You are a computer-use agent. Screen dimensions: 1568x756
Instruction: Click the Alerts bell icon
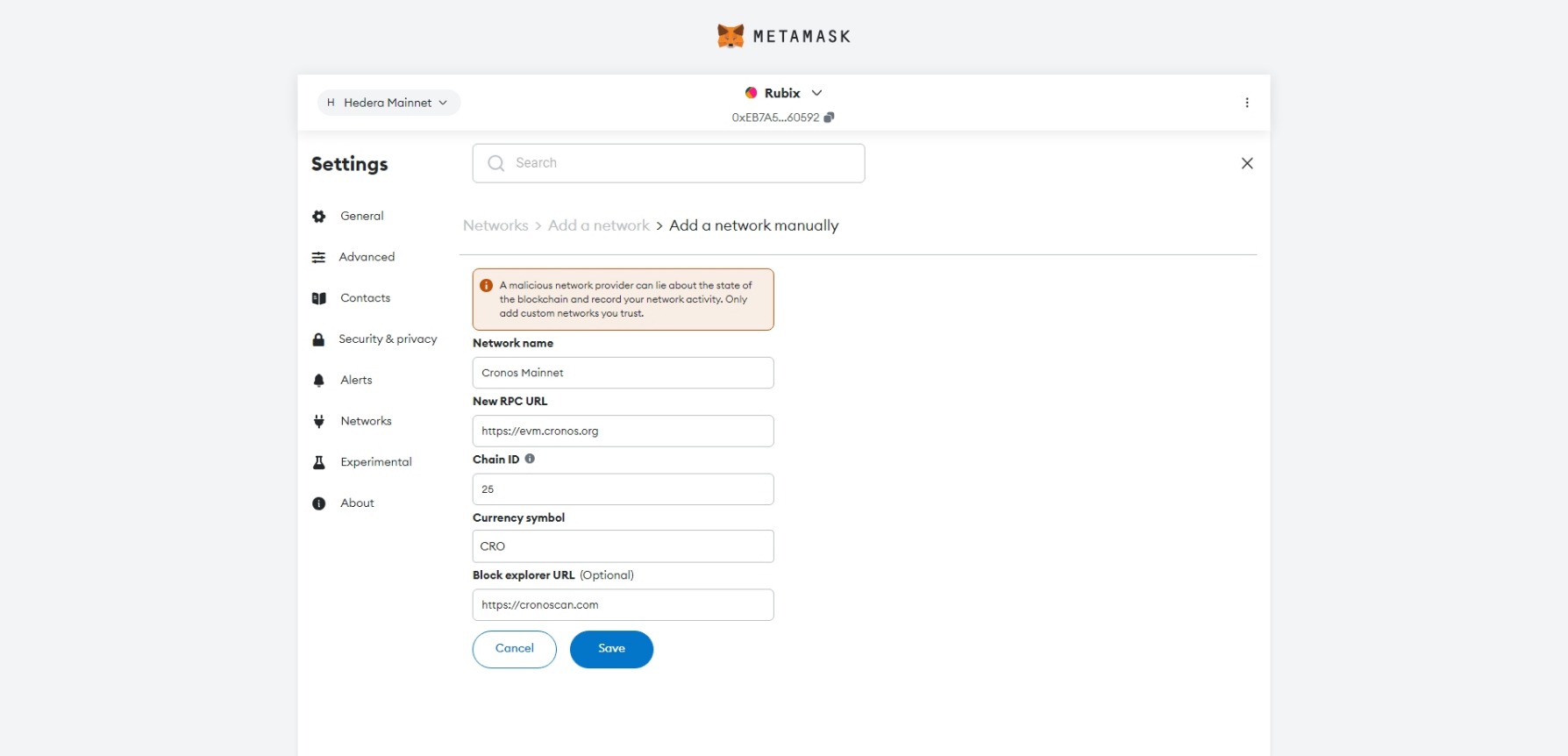coord(319,381)
